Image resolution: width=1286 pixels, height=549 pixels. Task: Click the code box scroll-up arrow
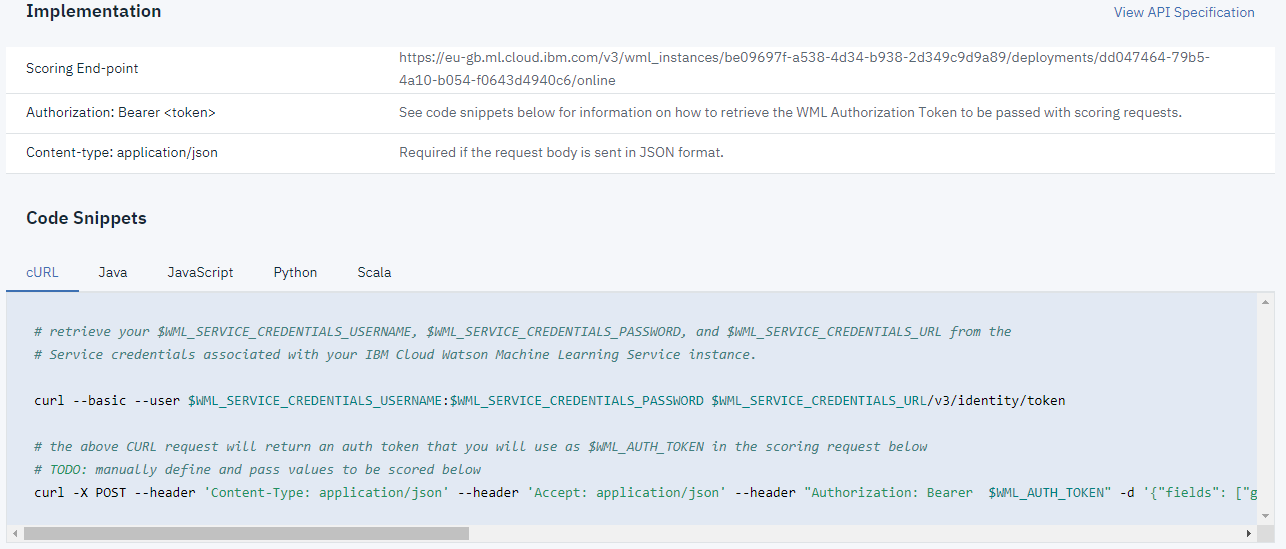click(x=1266, y=302)
